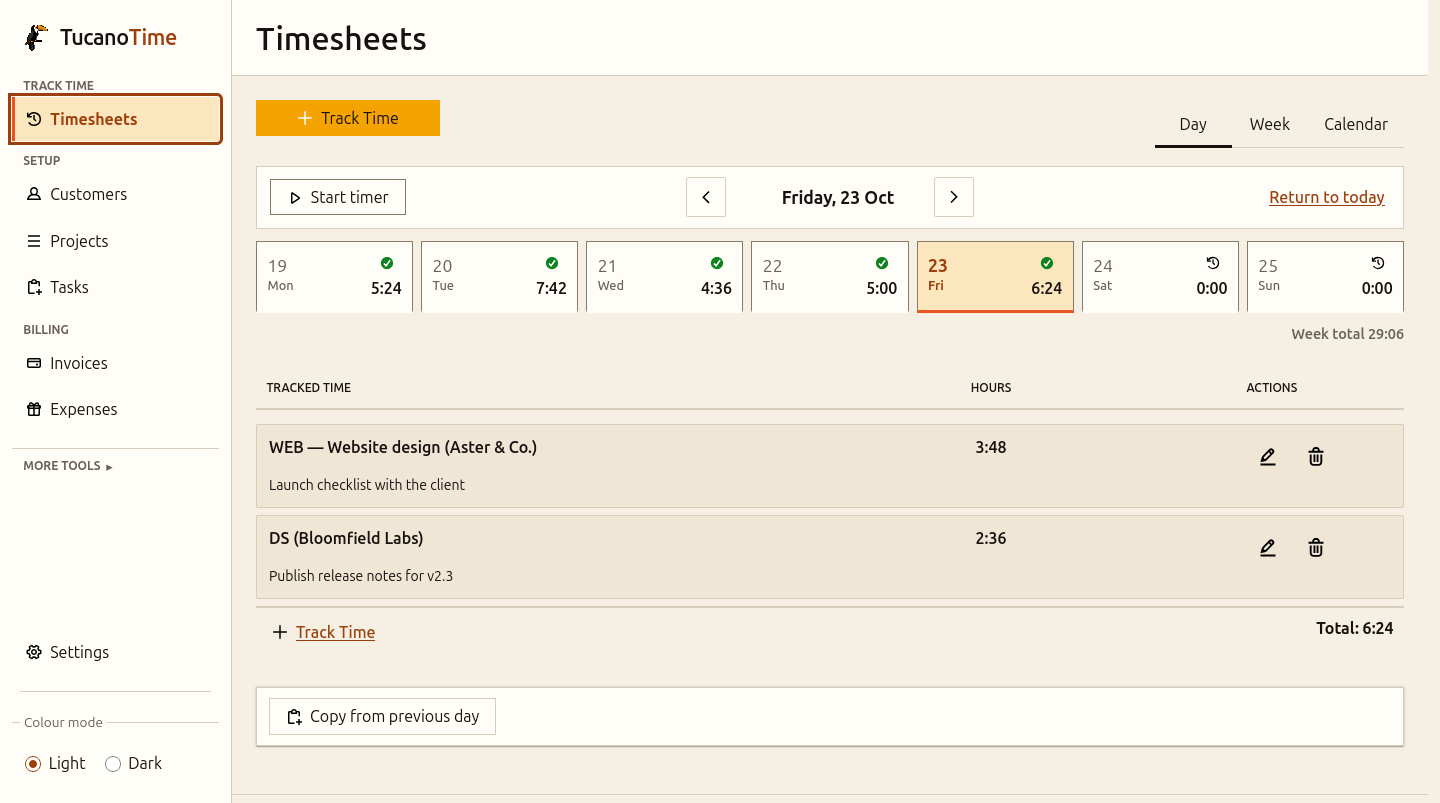Open Timesheets in the sidebar
1440x803 pixels.
click(116, 119)
